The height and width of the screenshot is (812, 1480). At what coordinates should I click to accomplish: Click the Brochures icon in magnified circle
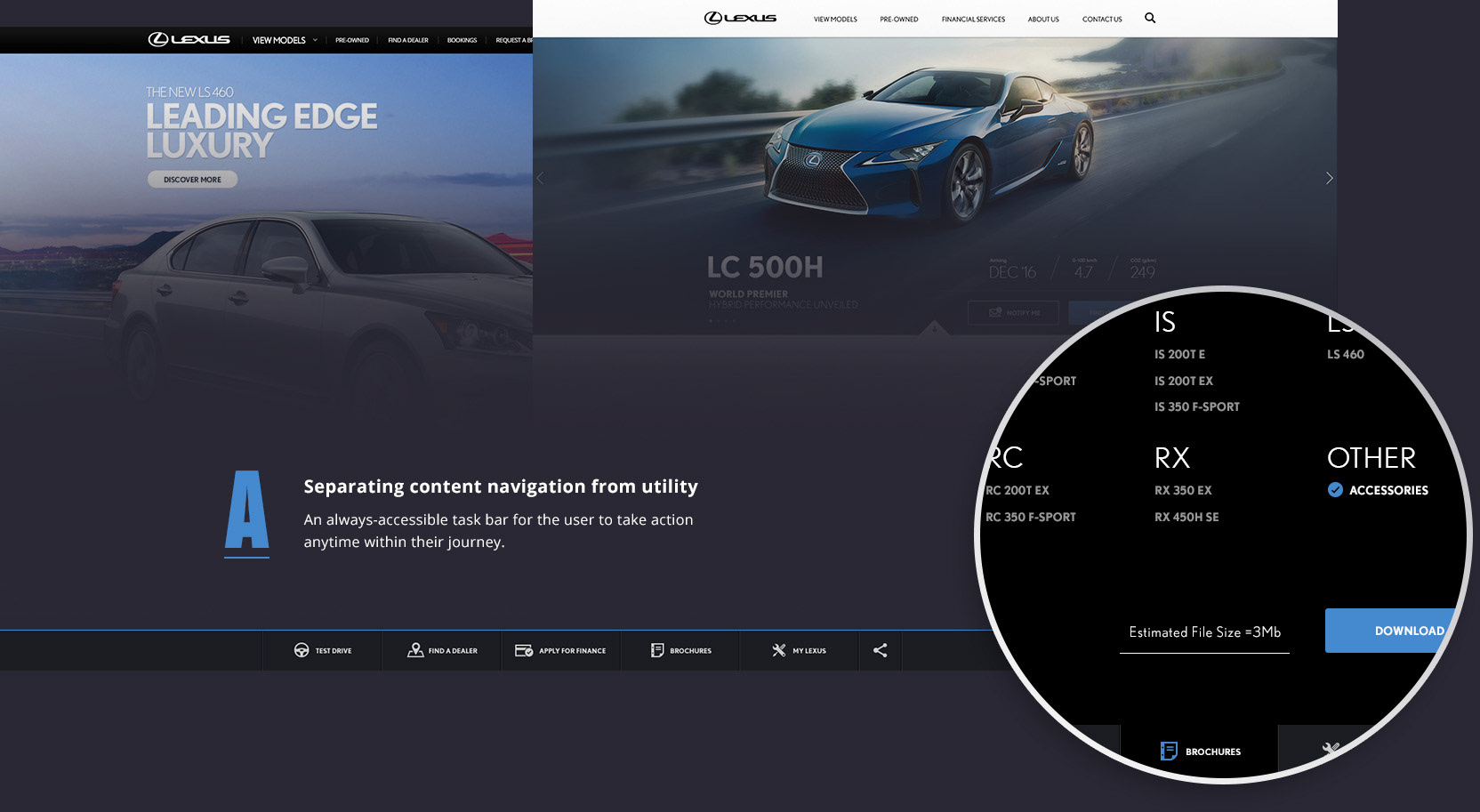(x=1169, y=752)
